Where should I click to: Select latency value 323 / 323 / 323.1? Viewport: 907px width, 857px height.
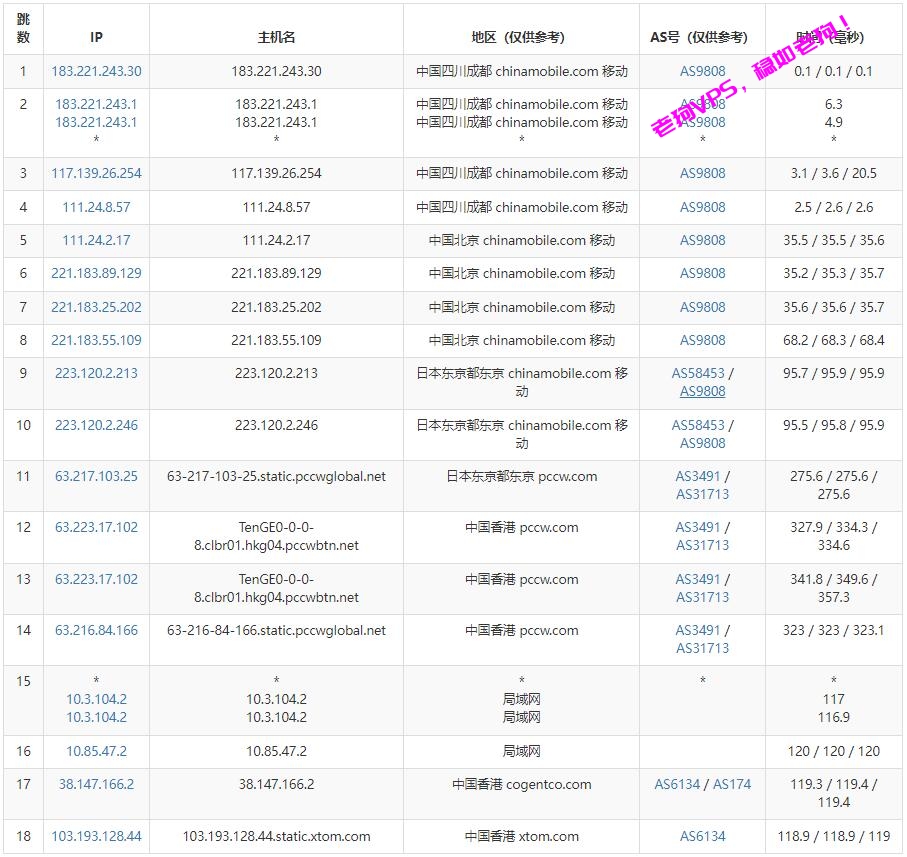click(834, 630)
